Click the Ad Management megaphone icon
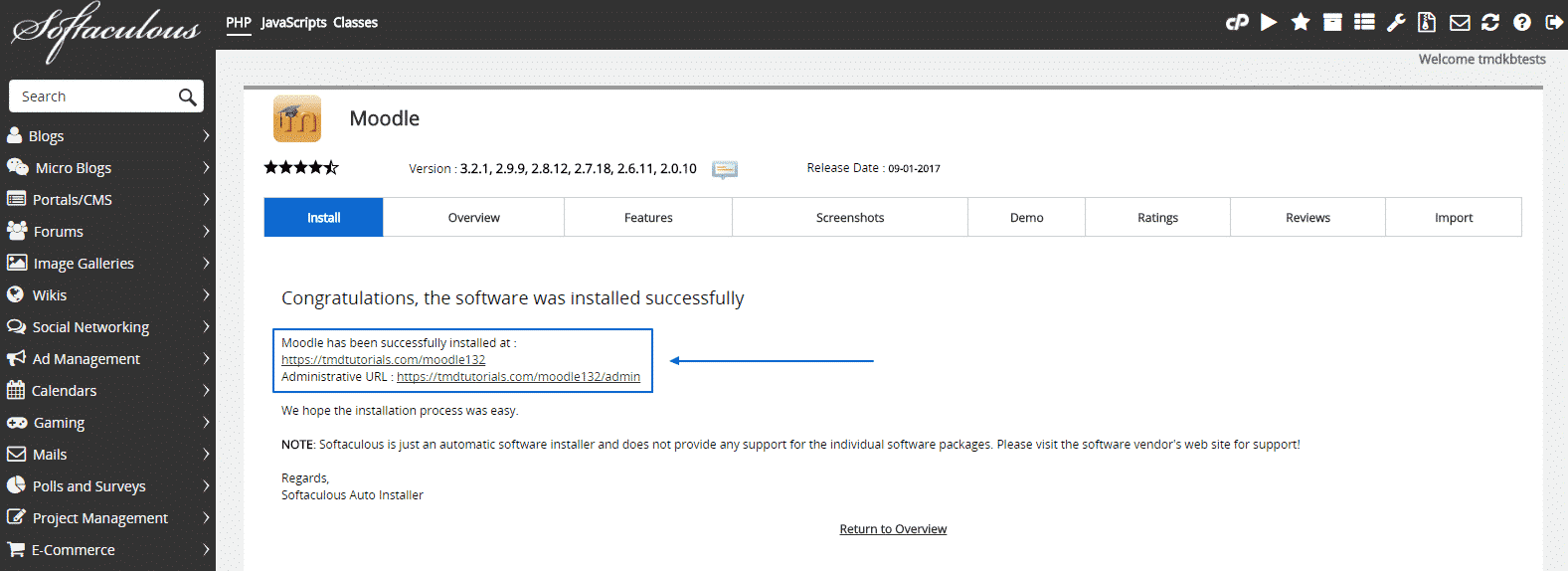 (x=16, y=358)
